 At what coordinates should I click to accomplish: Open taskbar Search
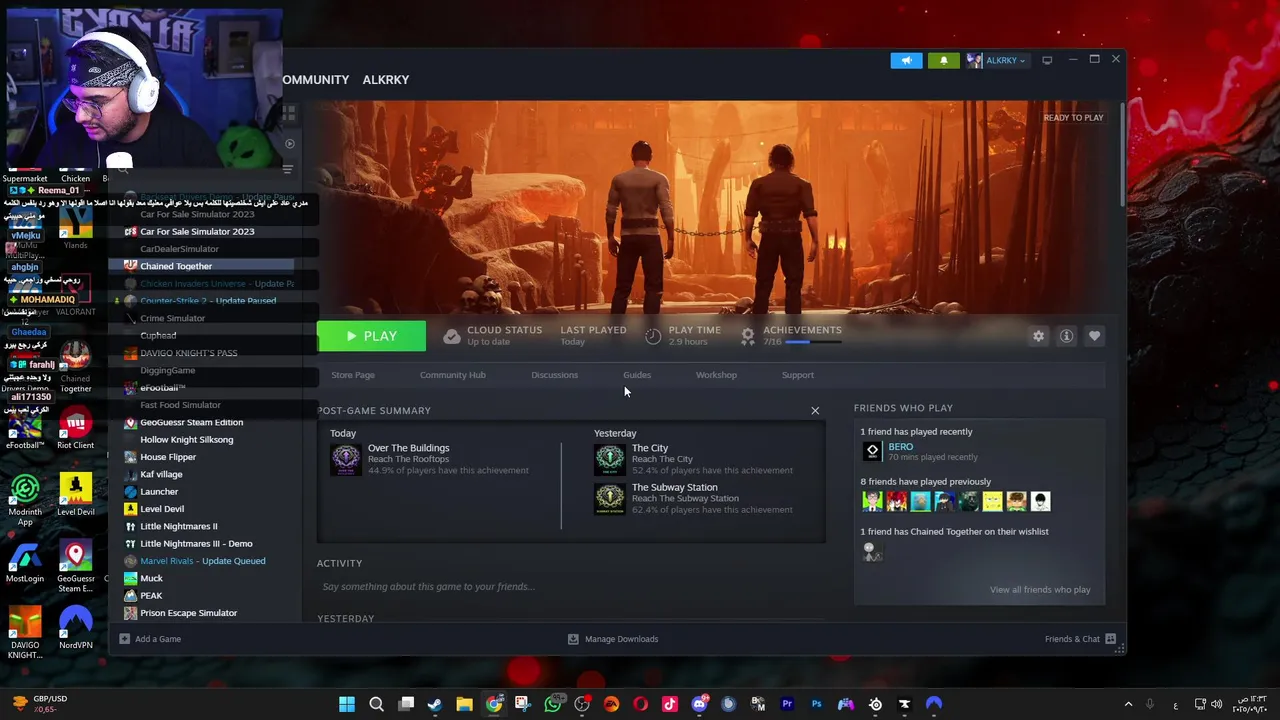coord(376,704)
